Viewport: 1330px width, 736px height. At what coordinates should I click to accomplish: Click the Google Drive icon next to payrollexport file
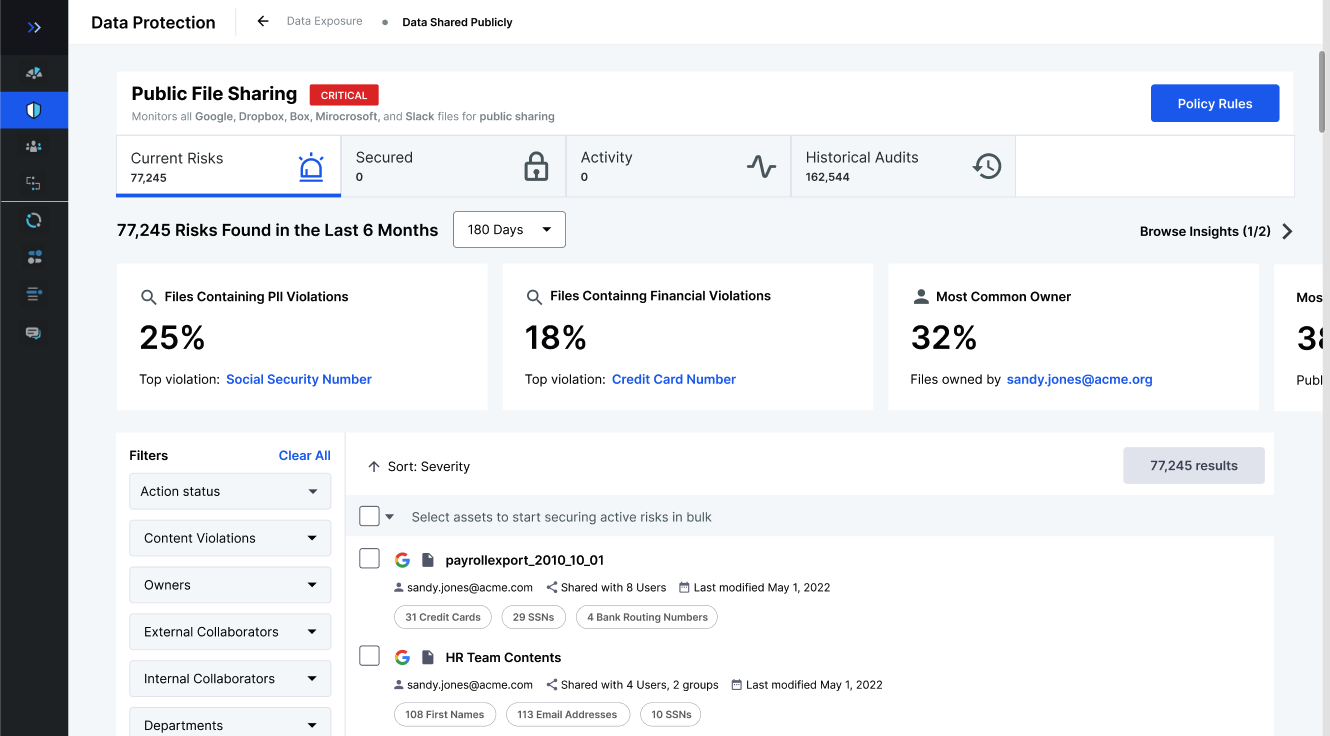pyautogui.click(x=402, y=559)
